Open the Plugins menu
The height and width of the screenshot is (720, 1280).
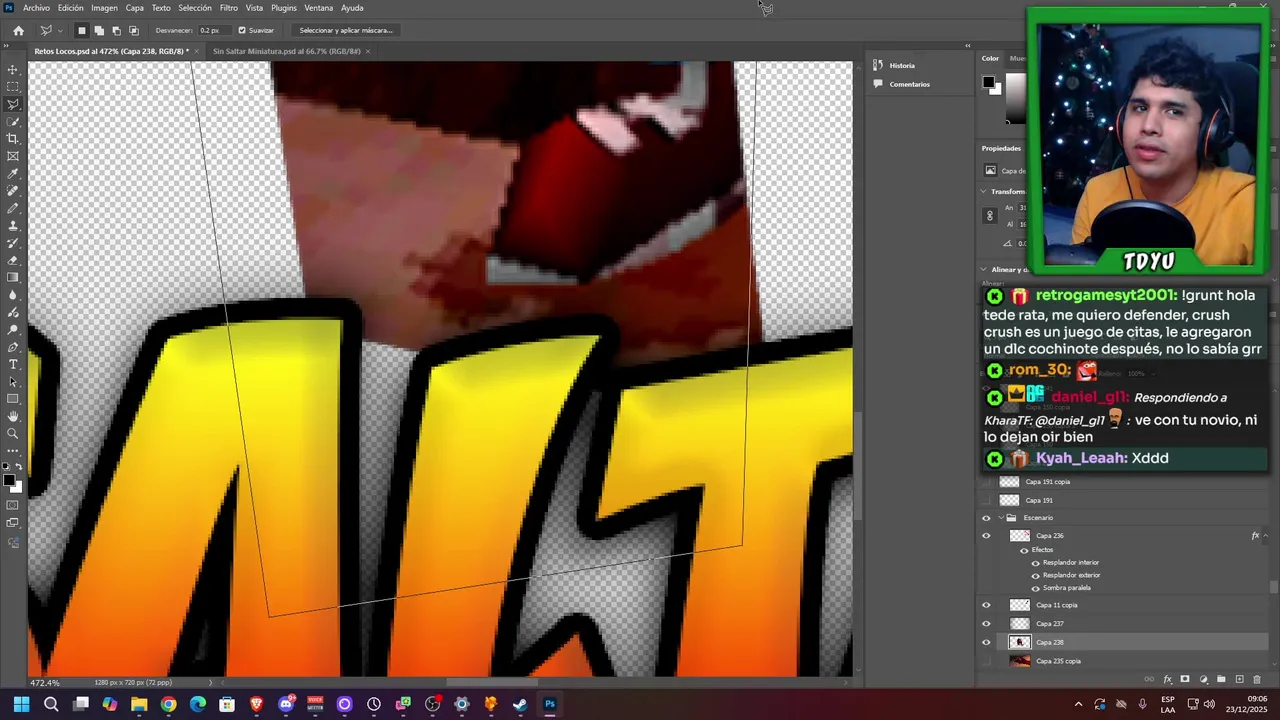pos(284,8)
